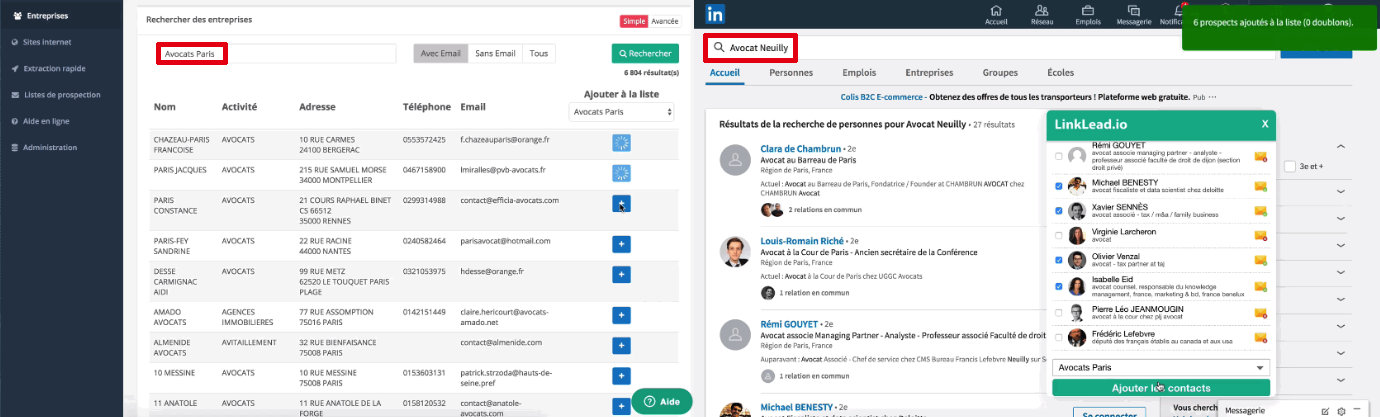This screenshot has width=1380, height=417.
Task: Open the Emplois briefcase icon
Action: click(1087, 10)
